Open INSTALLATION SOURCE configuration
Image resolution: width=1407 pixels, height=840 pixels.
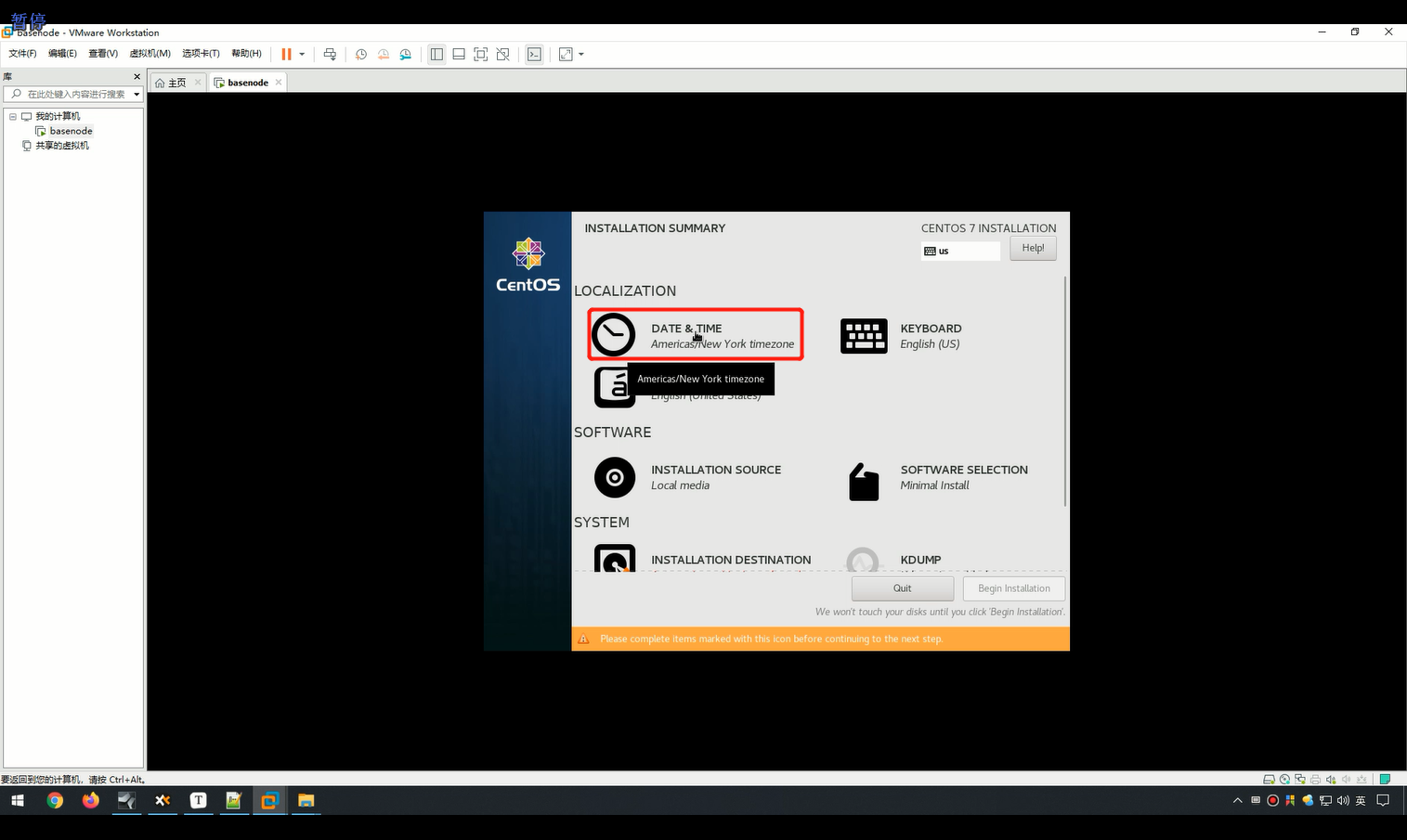(688, 477)
